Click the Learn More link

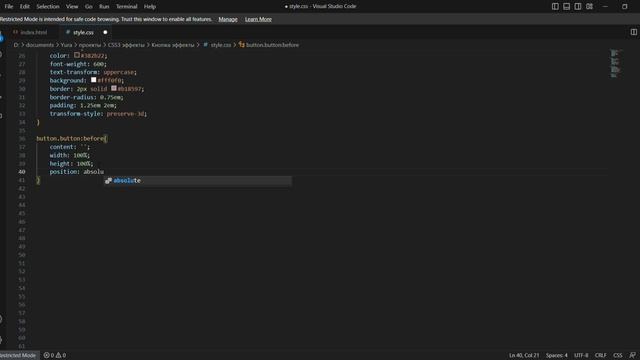click(x=258, y=19)
